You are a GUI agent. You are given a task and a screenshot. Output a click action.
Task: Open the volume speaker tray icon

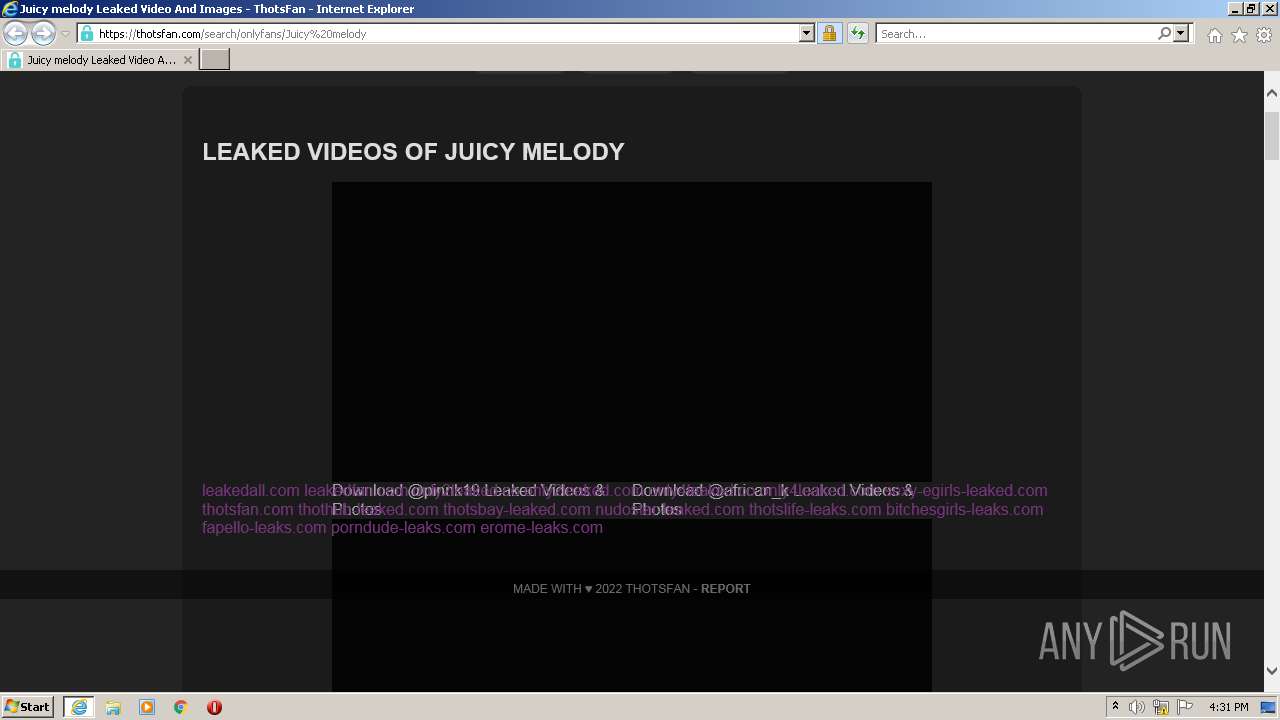coord(1137,707)
